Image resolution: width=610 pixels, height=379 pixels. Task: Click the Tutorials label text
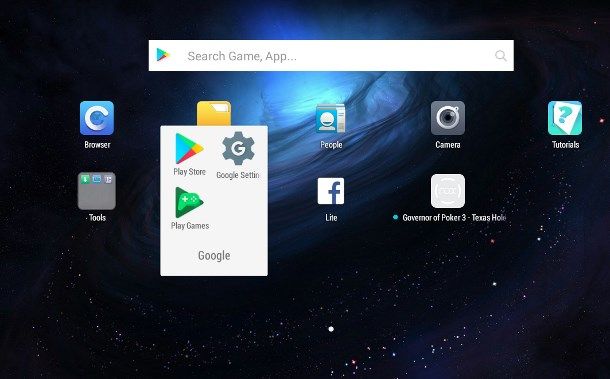(565, 145)
